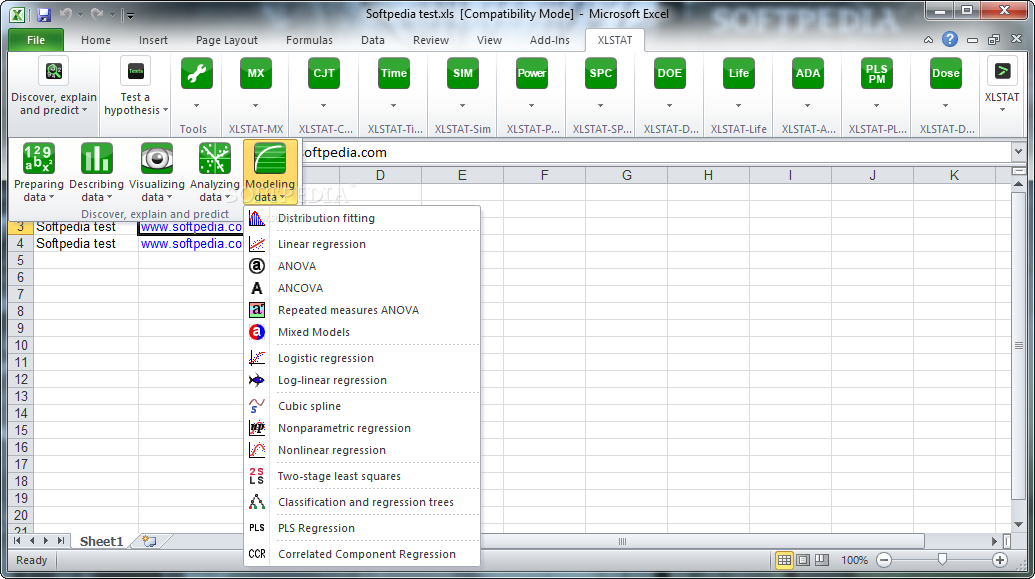The width and height of the screenshot is (1035, 579).
Task: Click the PLS PM icon
Action: tap(877, 73)
